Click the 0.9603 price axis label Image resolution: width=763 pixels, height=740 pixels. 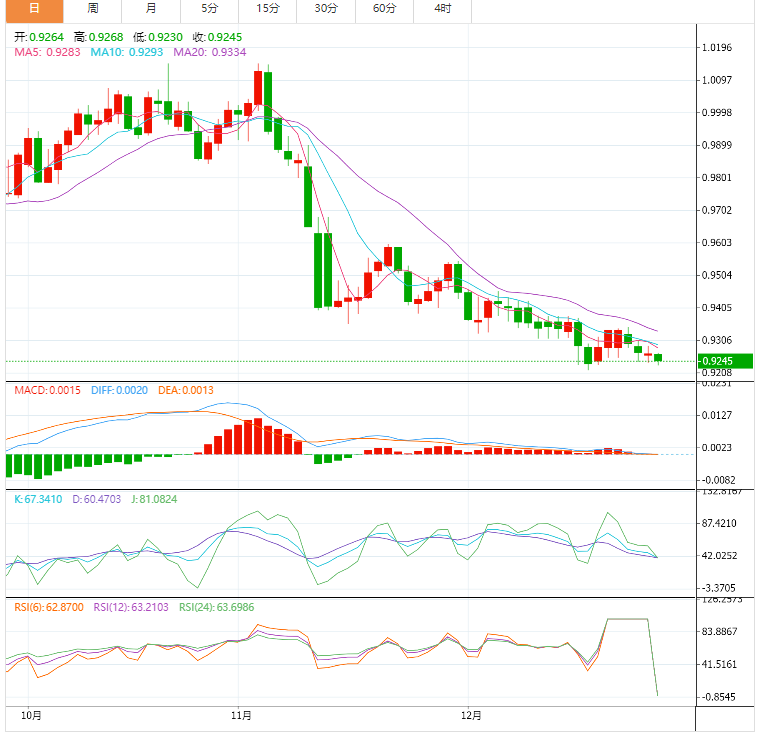pos(716,243)
